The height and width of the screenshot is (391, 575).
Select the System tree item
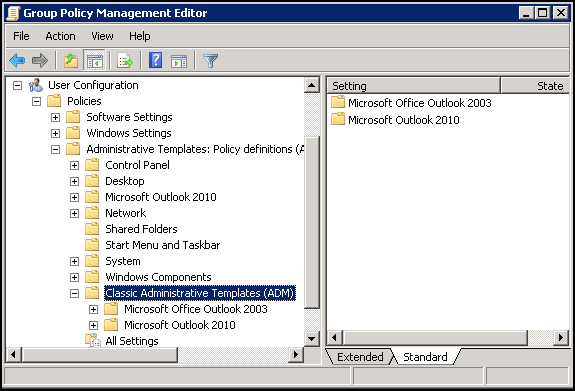point(123,261)
